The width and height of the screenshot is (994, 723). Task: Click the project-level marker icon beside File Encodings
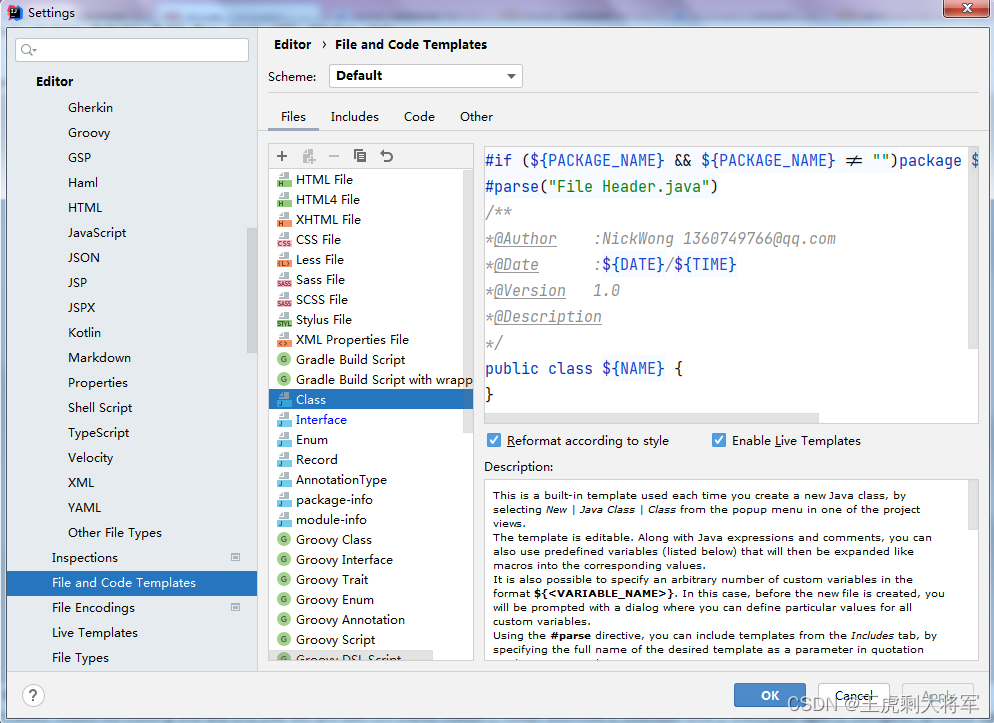pos(235,607)
